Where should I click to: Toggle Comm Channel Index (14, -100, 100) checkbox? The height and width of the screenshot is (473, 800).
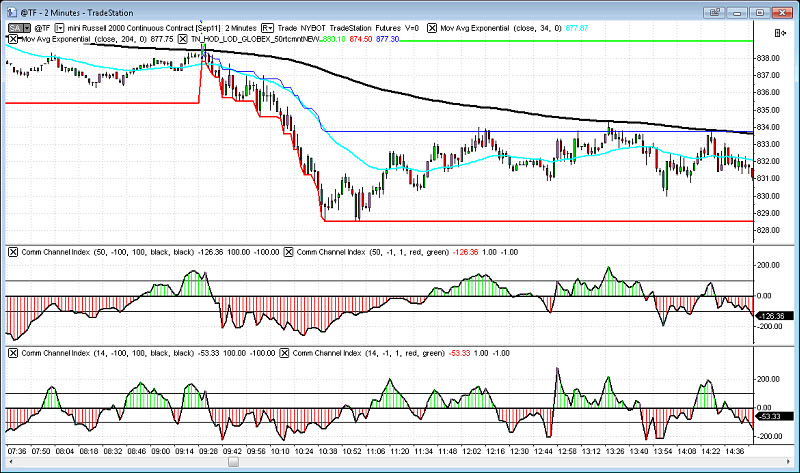[x=13, y=353]
